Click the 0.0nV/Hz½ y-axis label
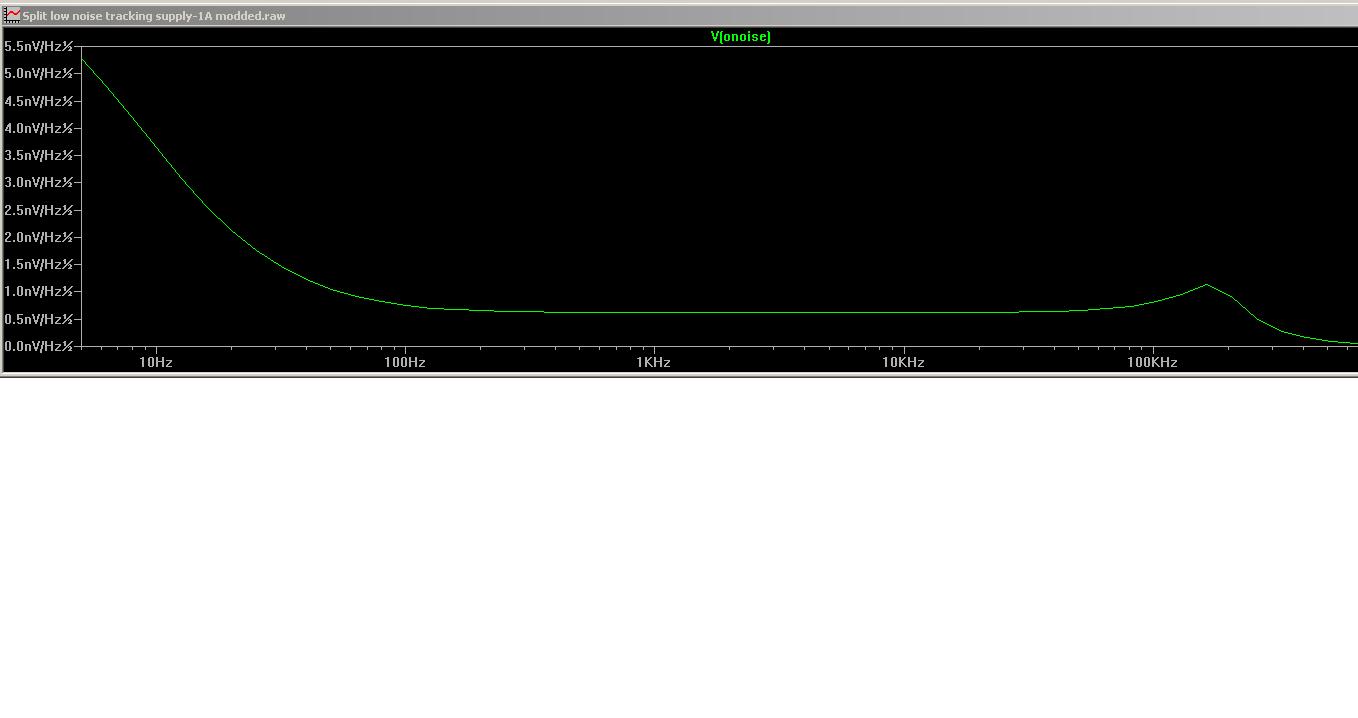The image size is (1358, 718). [x=39, y=346]
